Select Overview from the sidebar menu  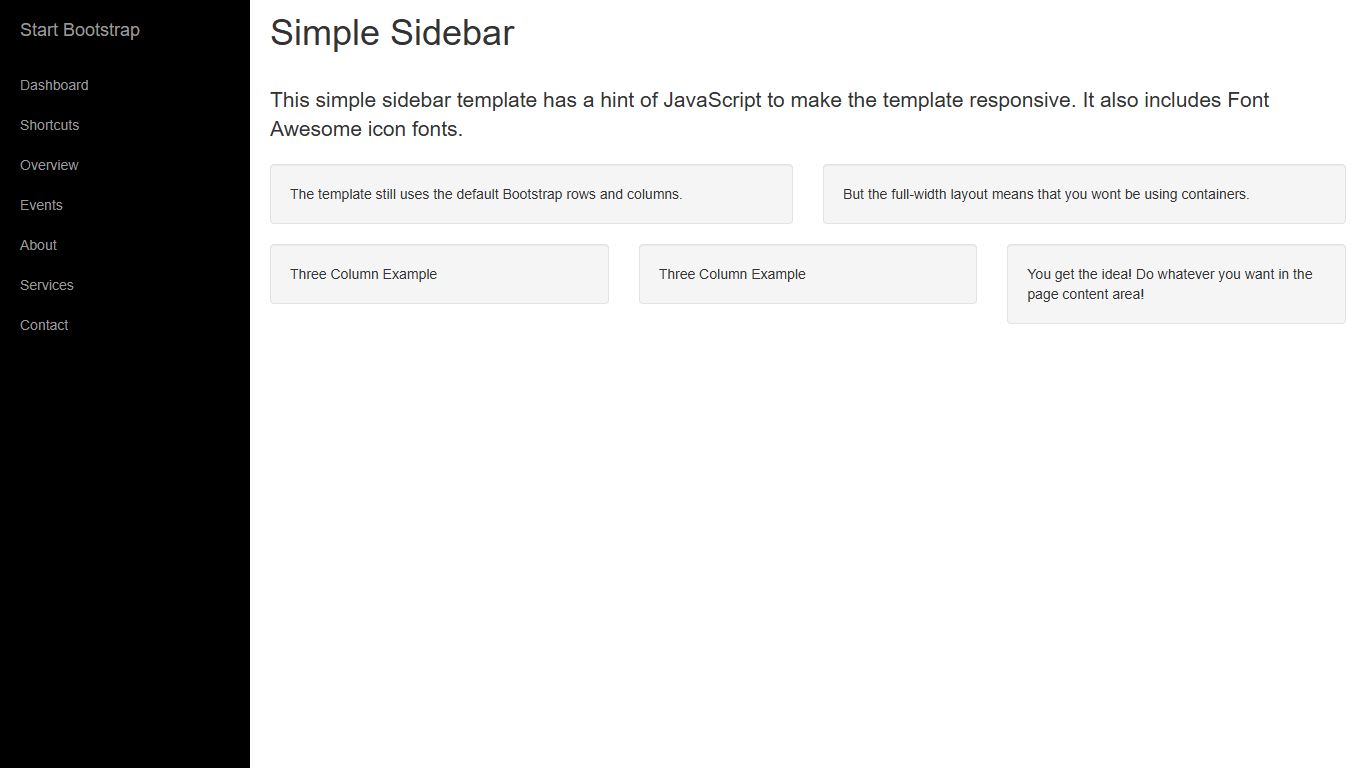coord(49,165)
